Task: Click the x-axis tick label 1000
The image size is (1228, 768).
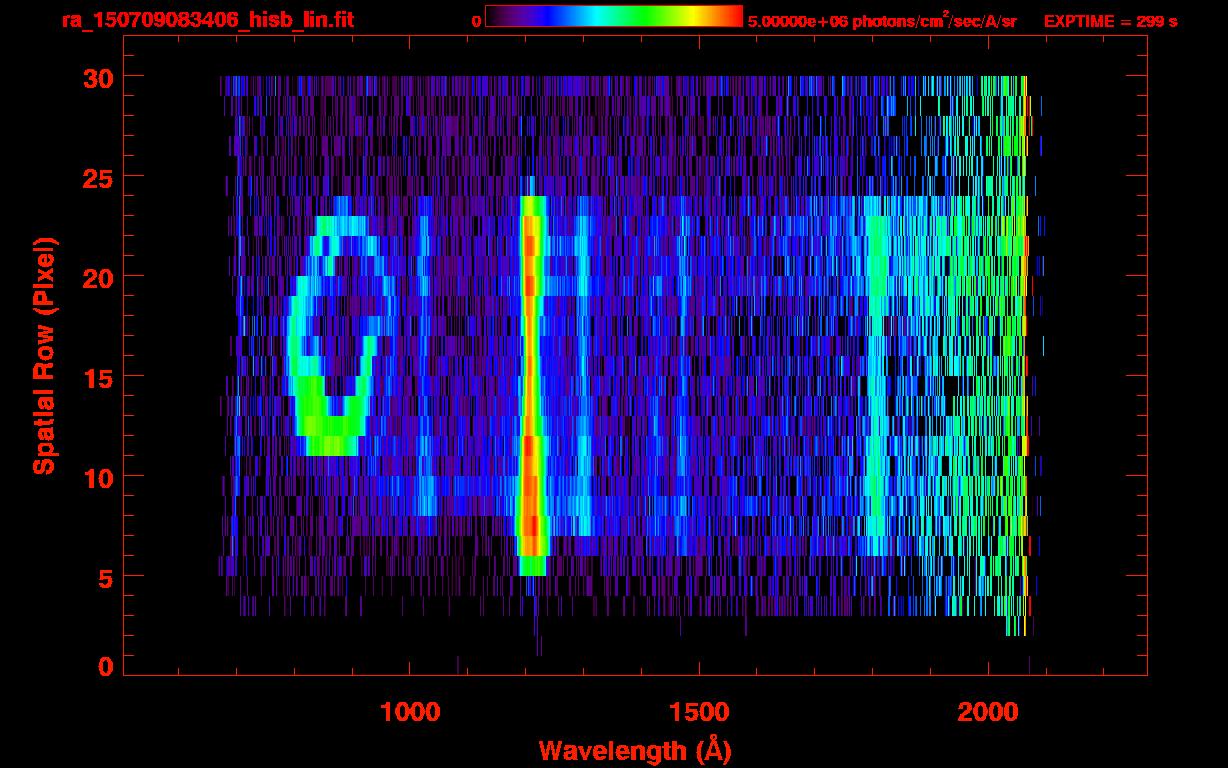Action: [x=410, y=712]
